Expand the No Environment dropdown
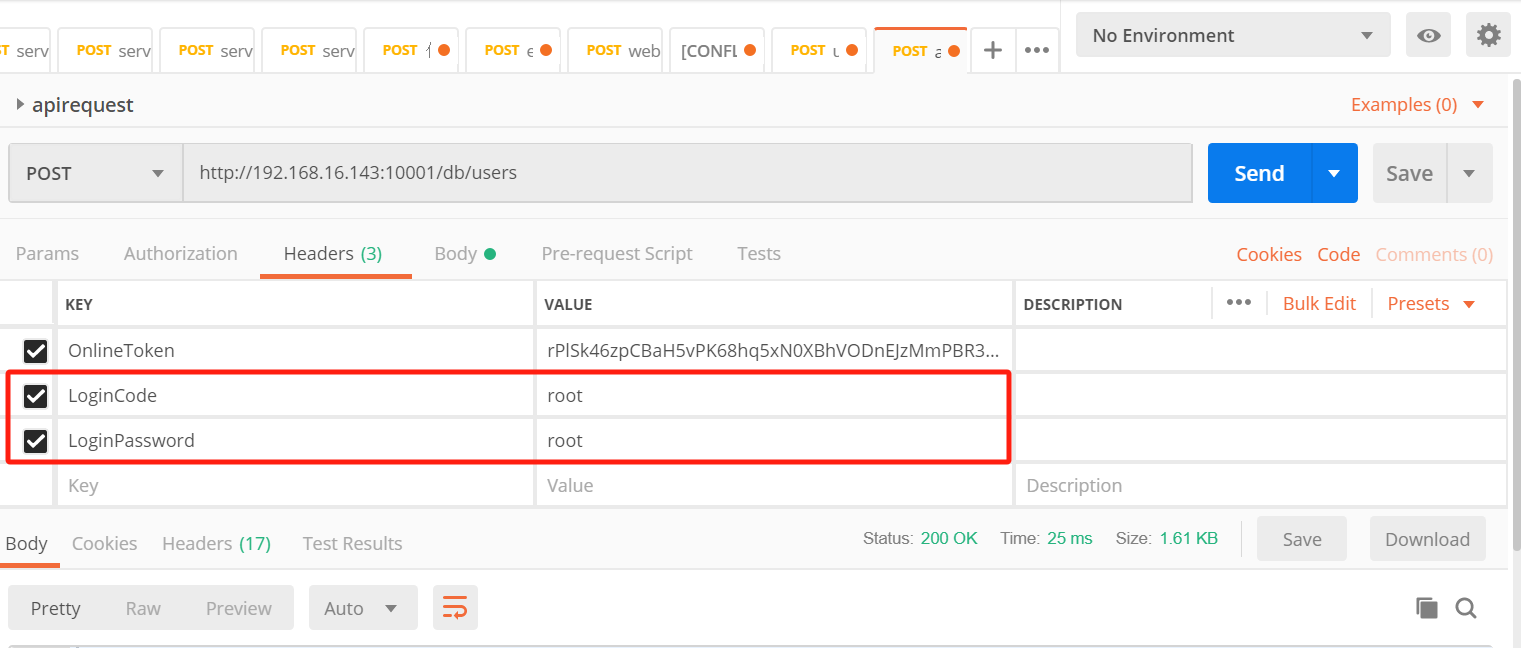 tap(1233, 36)
